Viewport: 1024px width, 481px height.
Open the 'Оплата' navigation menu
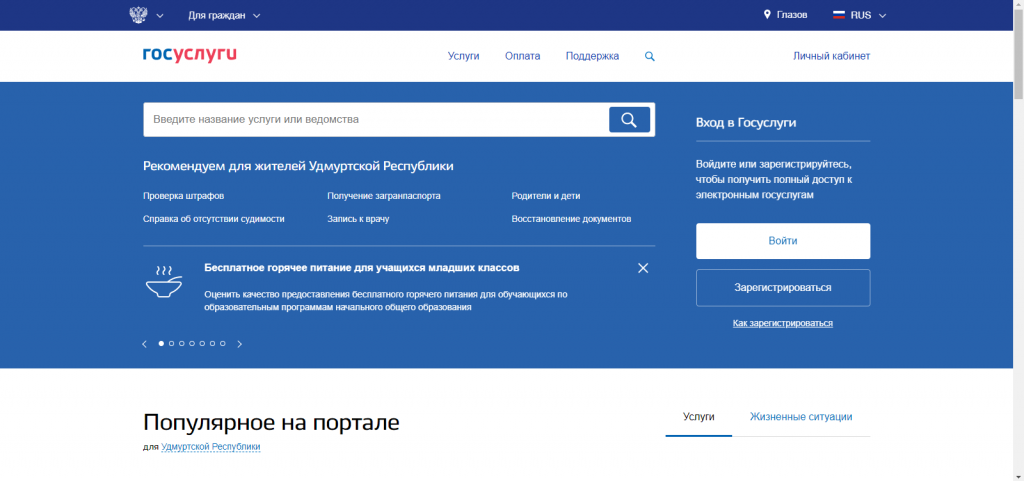click(x=522, y=56)
